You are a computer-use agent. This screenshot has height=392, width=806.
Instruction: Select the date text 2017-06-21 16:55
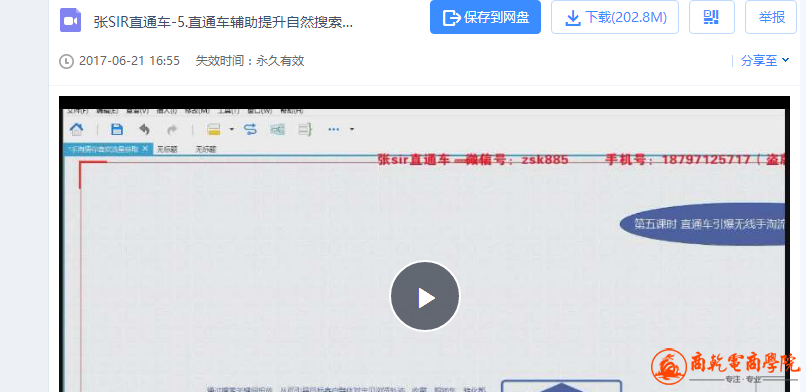[x=129, y=61]
